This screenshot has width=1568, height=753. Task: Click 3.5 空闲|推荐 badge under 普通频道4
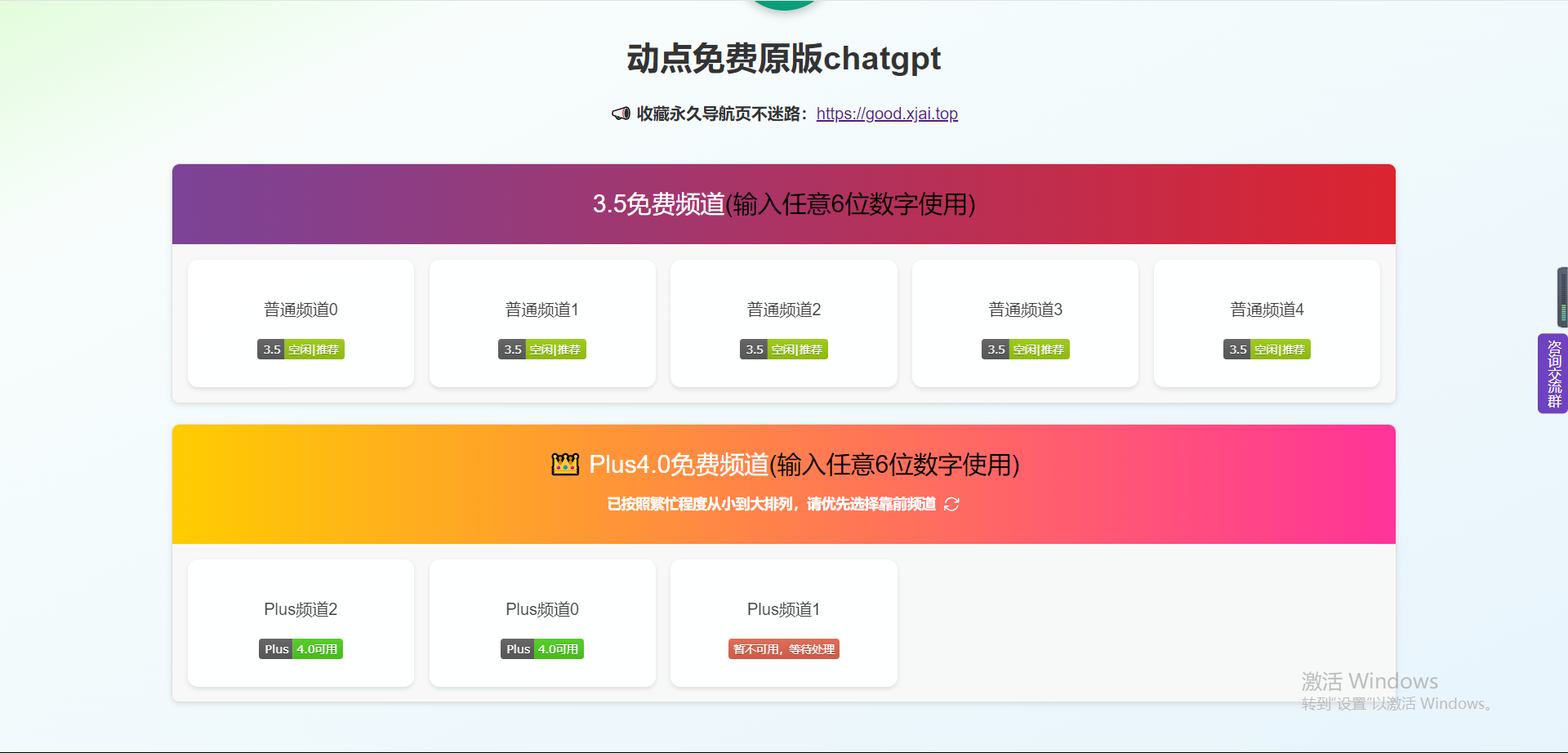click(1267, 350)
